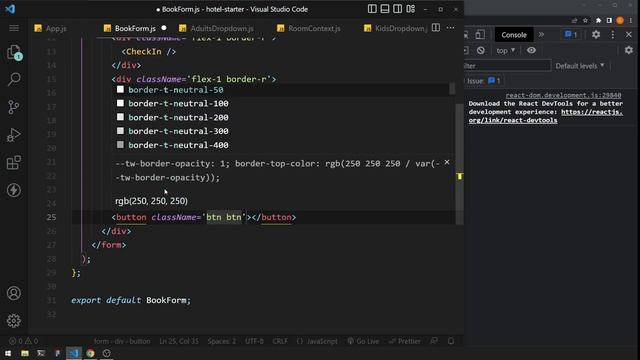The height and width of the screenshot is (360, 640).
Task: Open the Customize Layout icon
Action: (x=411, y=9)
